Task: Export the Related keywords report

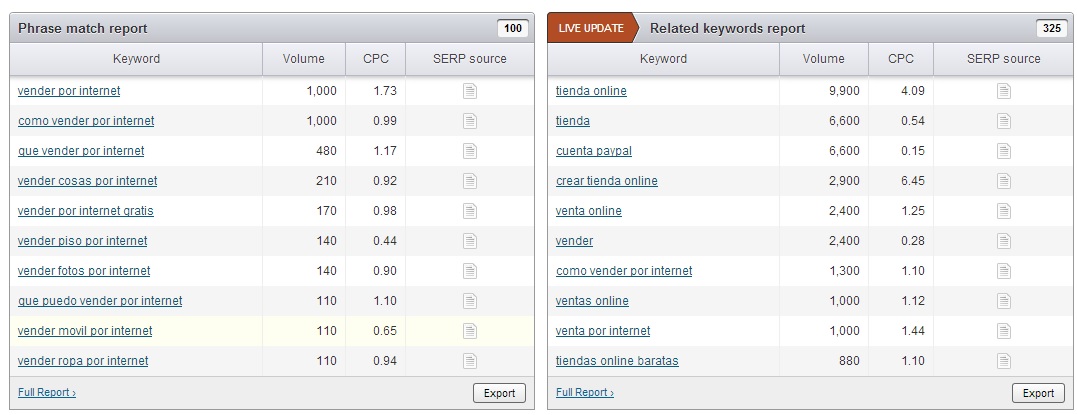Action: tap(1038, 393)
